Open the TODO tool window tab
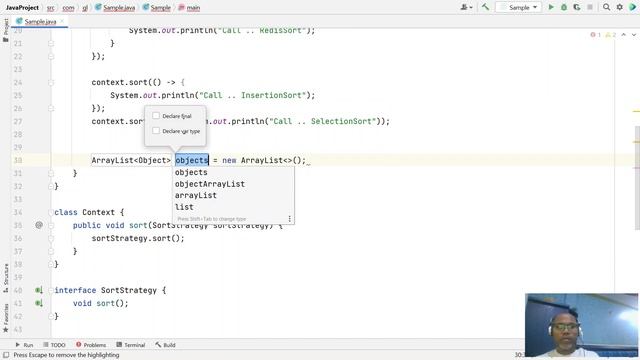Screen dimensions: 640x360 (54, 345)
